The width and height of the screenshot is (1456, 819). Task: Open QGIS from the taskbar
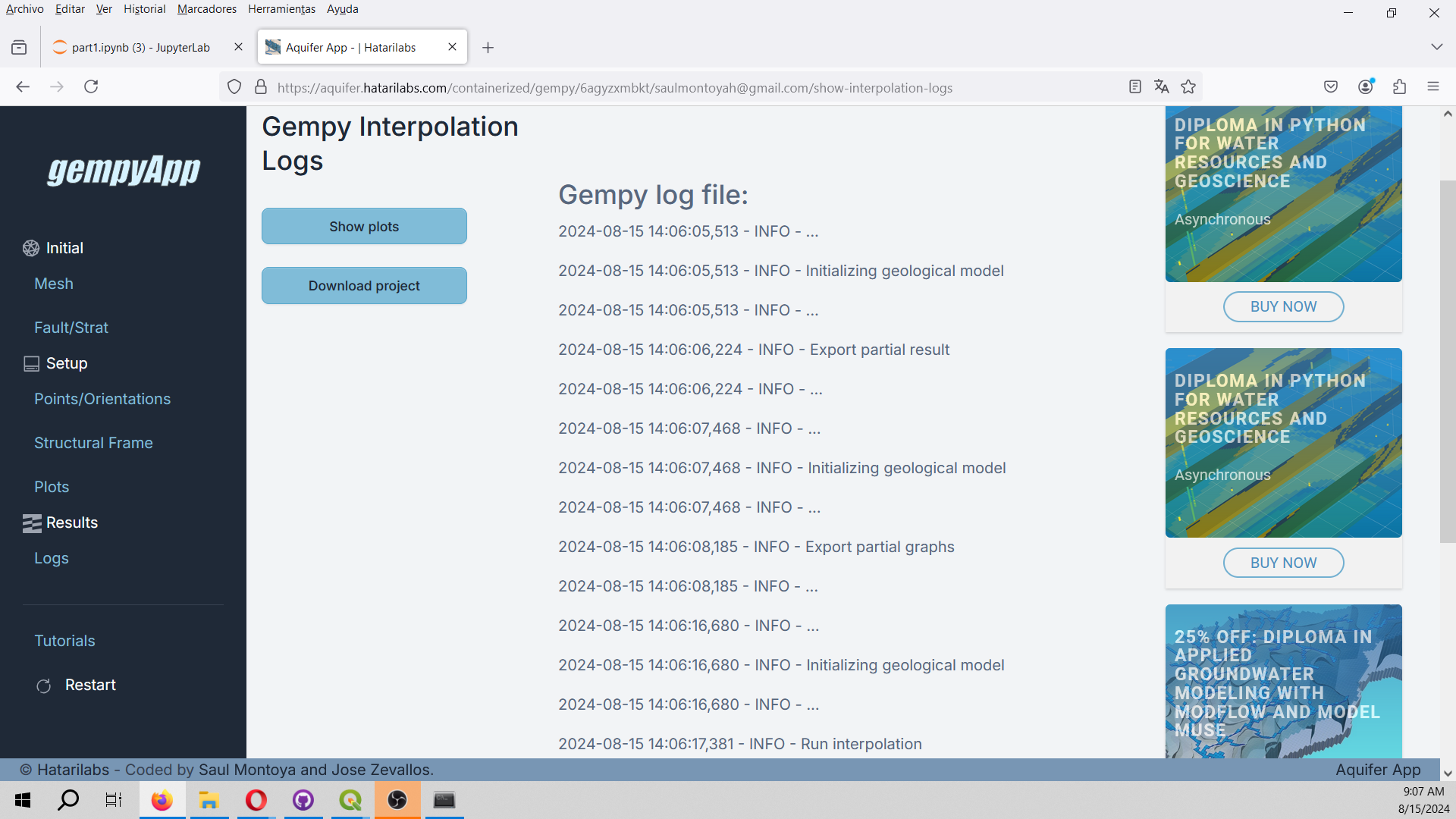point(350,800)
